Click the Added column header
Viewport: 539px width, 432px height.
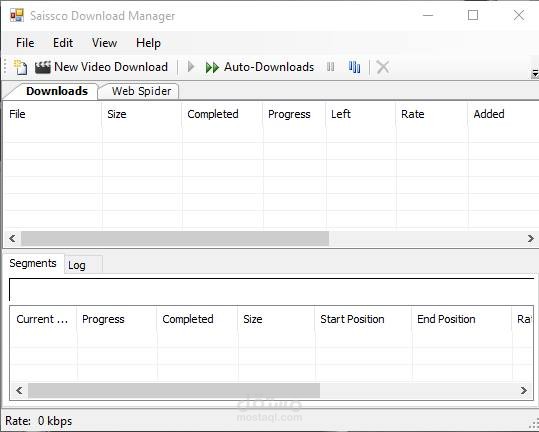point(503,114)
